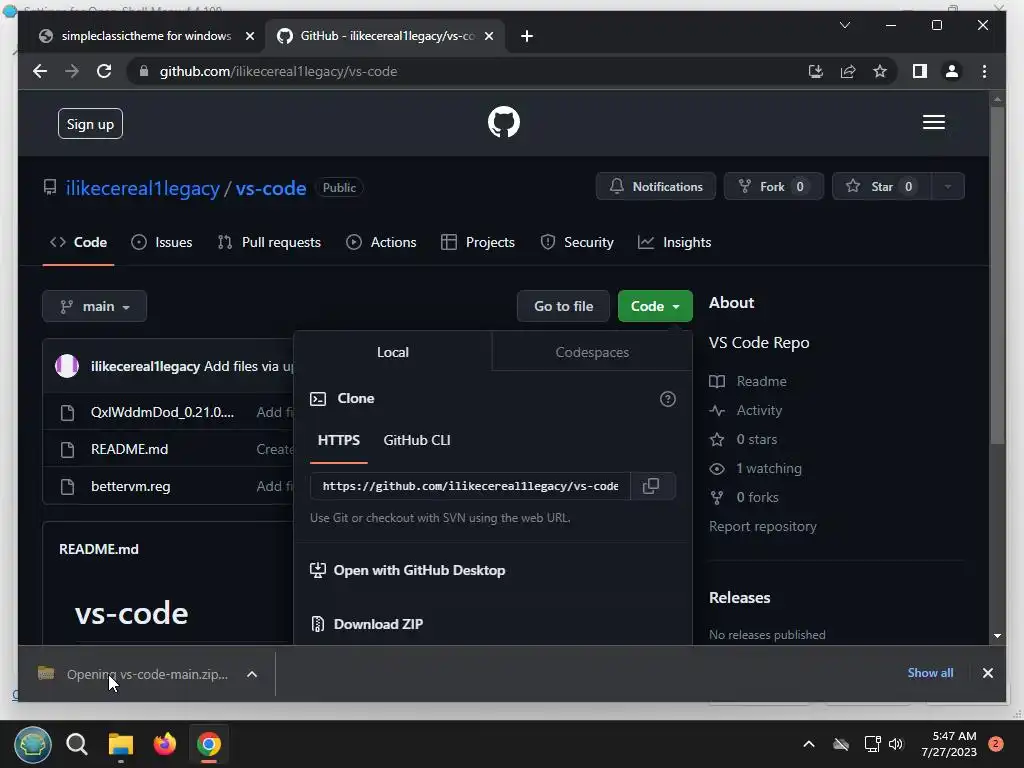Close the simpleclassictheme tab

tap(249, 36)
